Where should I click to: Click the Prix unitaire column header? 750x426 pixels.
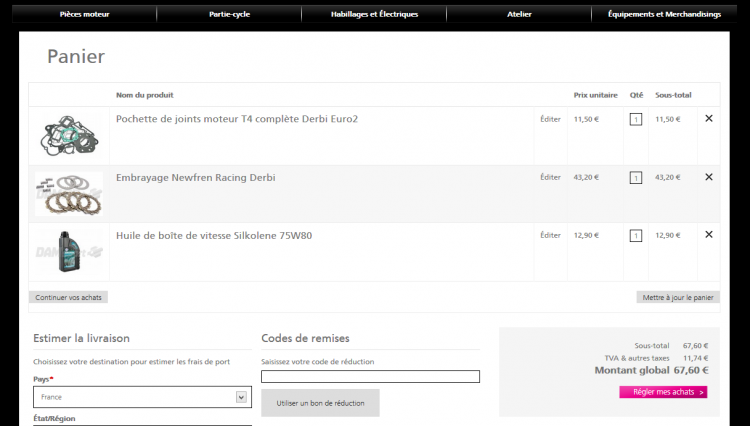click(596, 95)
